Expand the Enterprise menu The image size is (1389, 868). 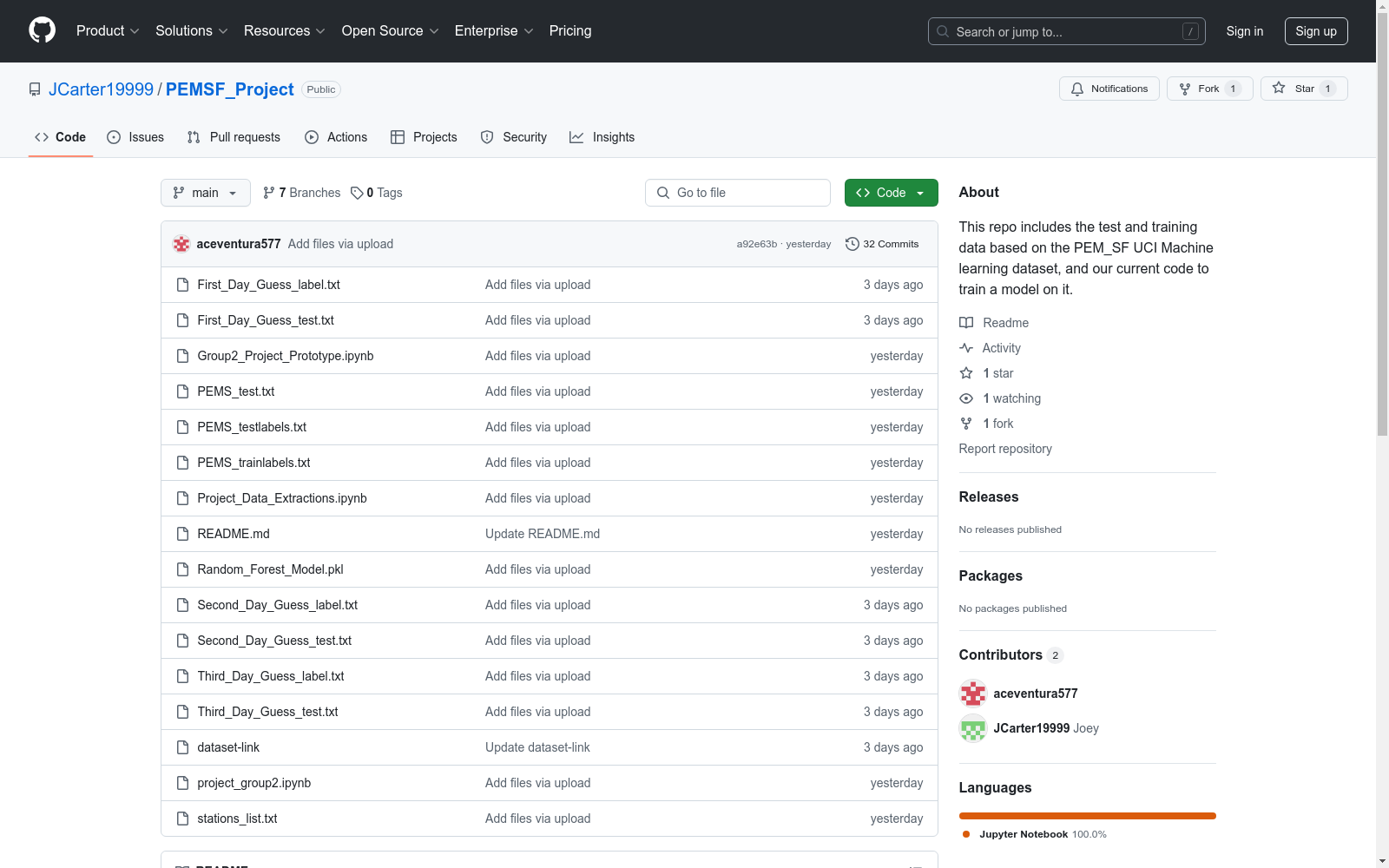494,30
